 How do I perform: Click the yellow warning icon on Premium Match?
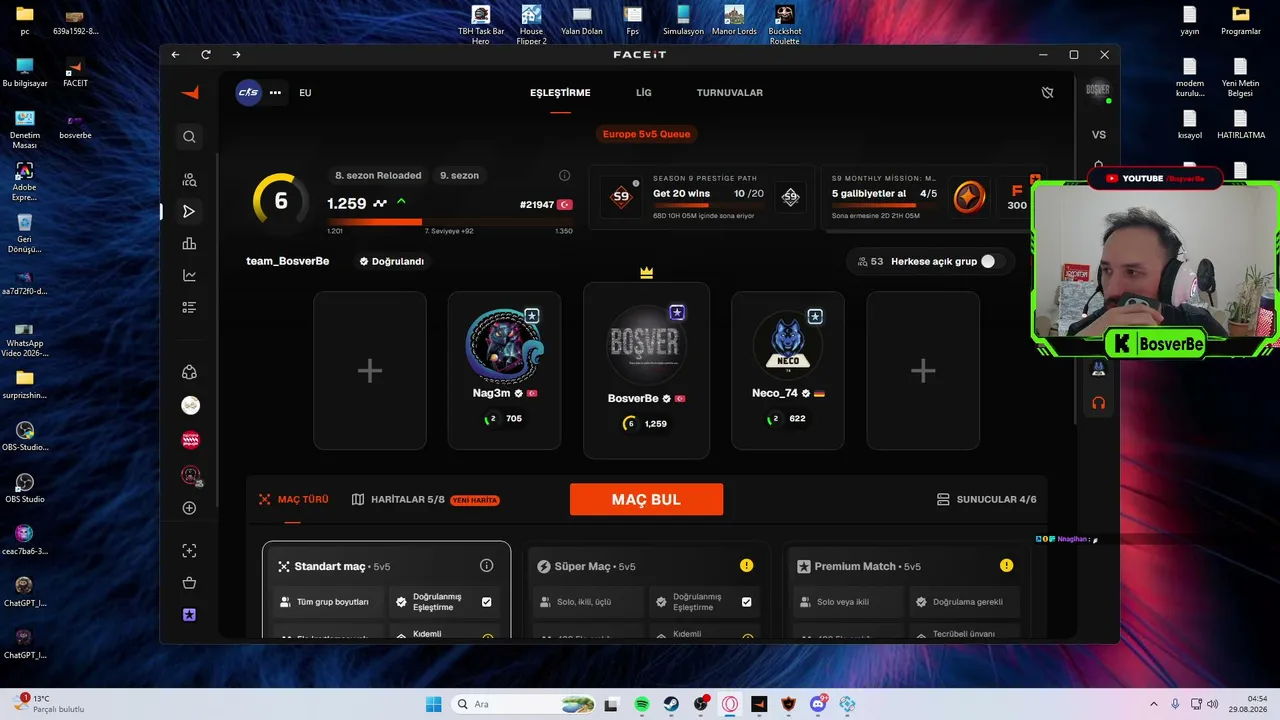coord(1006,566)
